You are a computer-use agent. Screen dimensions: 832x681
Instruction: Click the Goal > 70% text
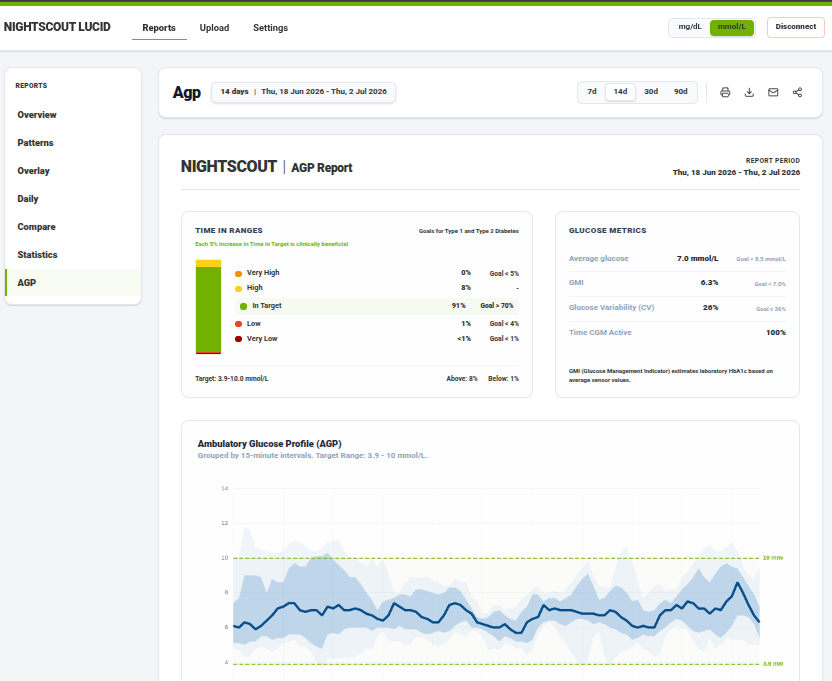coord(497,306)
